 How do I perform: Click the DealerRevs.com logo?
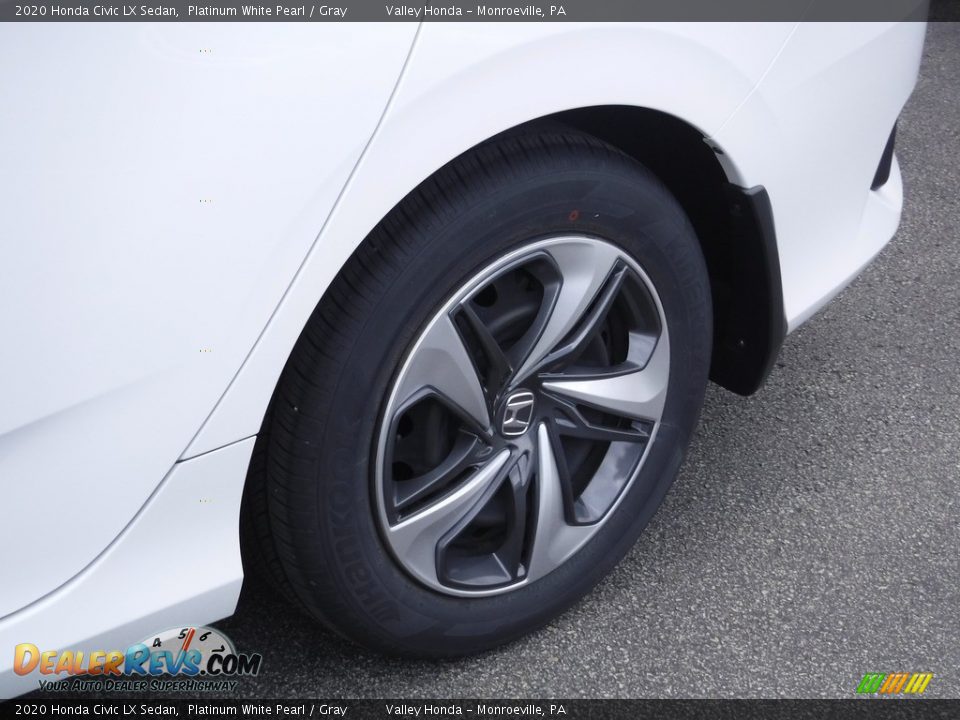(x=137, y=661)
